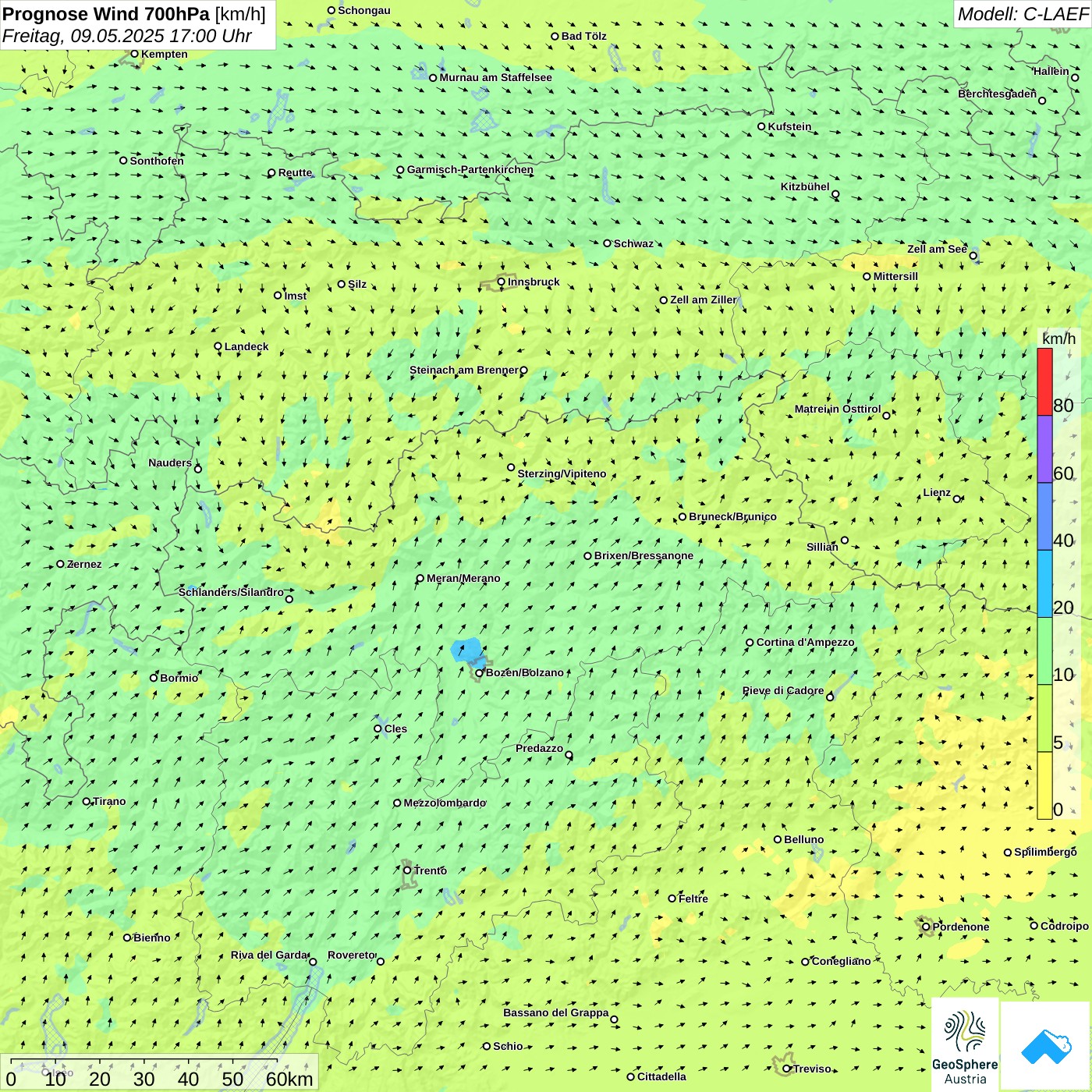Image resolution: width=1092 pixels, height=1092 pixels.
Task: Click the Matrei in Osttirol label
Action: tap(837, 409)
